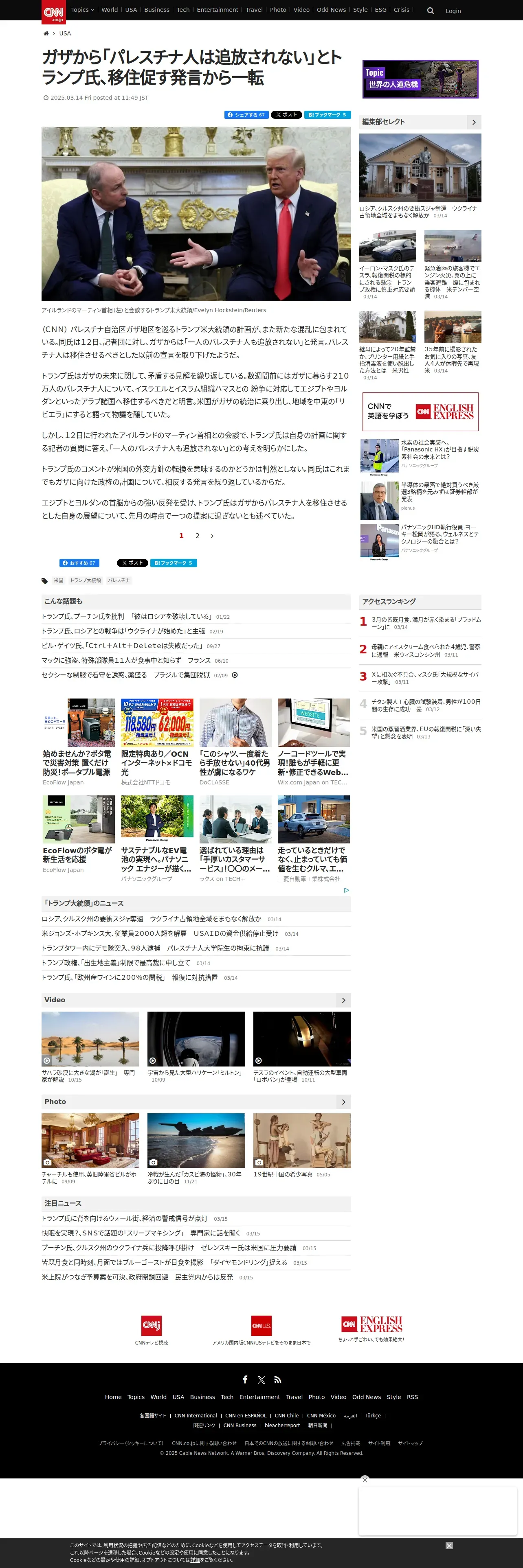523x1568 pixels.
Task: Click footer CNN en ESPAÑOL link
Action: click(246, 1416)
